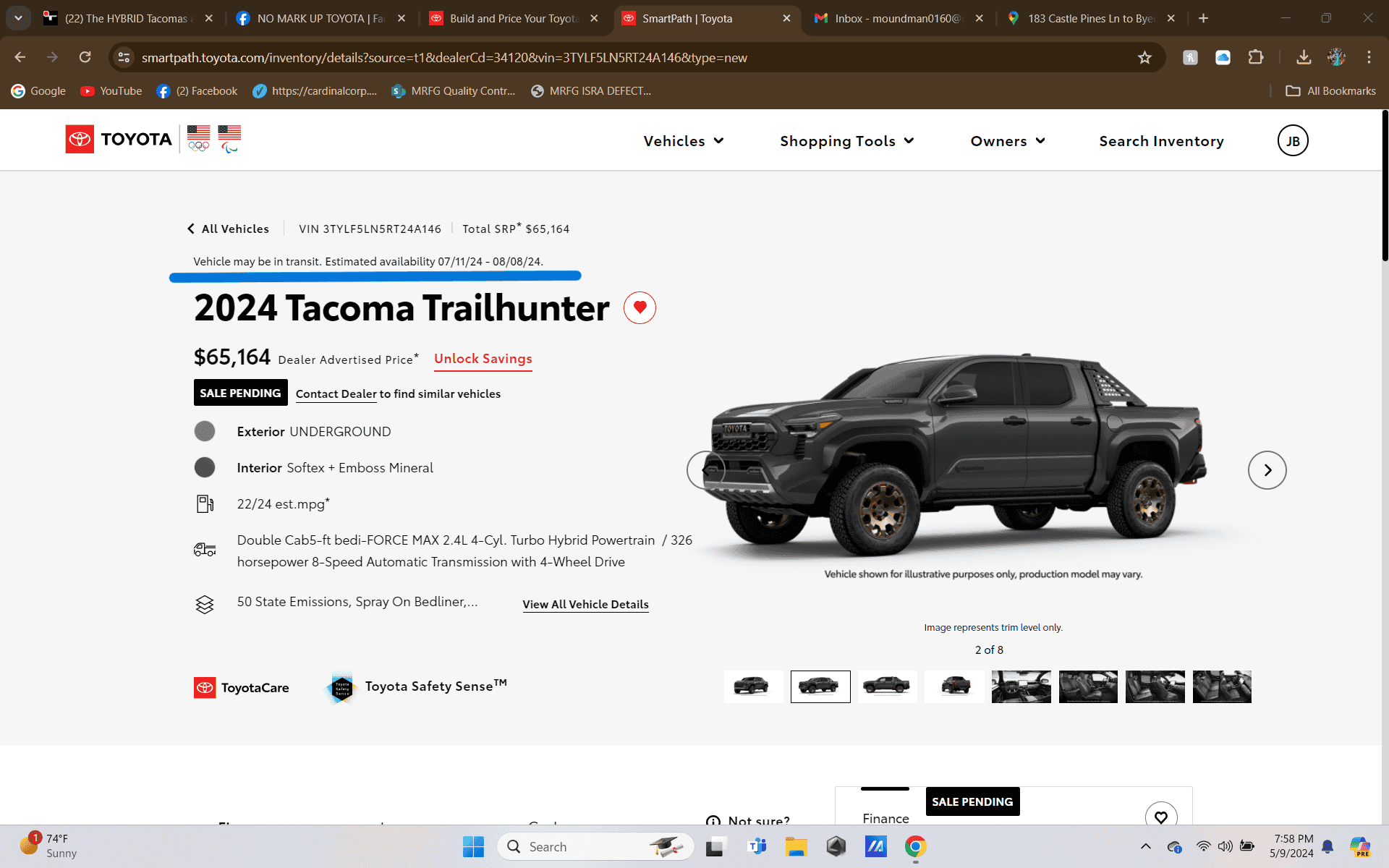Open the Google bookmark
Screen dimensions: 1389x868
[x=38, y=91]
